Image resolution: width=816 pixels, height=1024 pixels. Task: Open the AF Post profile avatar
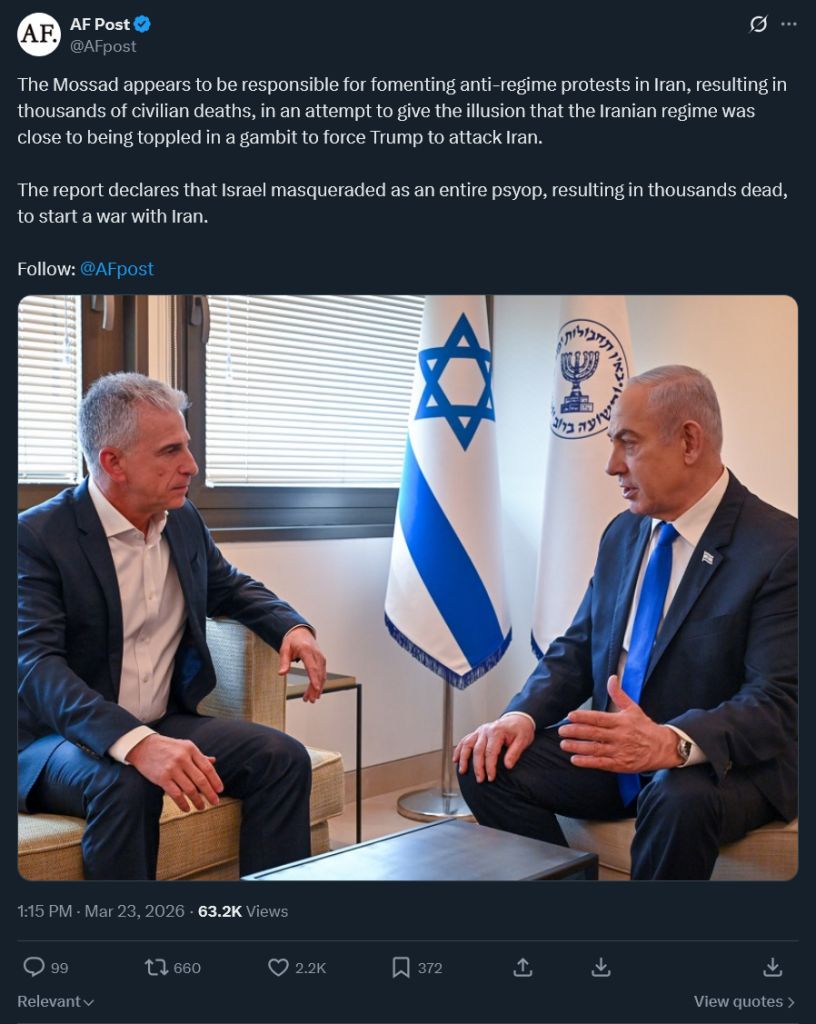[x=39, y=34]
